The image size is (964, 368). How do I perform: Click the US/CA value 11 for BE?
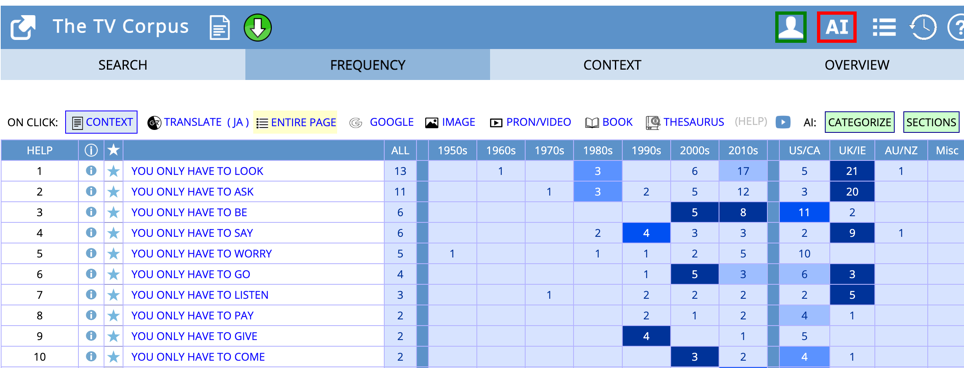click(x=804, y=213)
